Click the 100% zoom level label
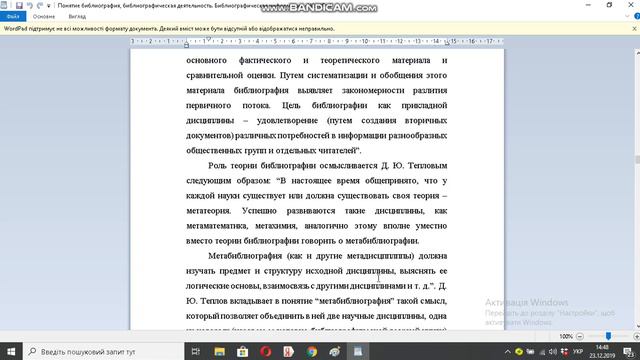Viewport: 640px width, 360px height. (x=566, y=336)
